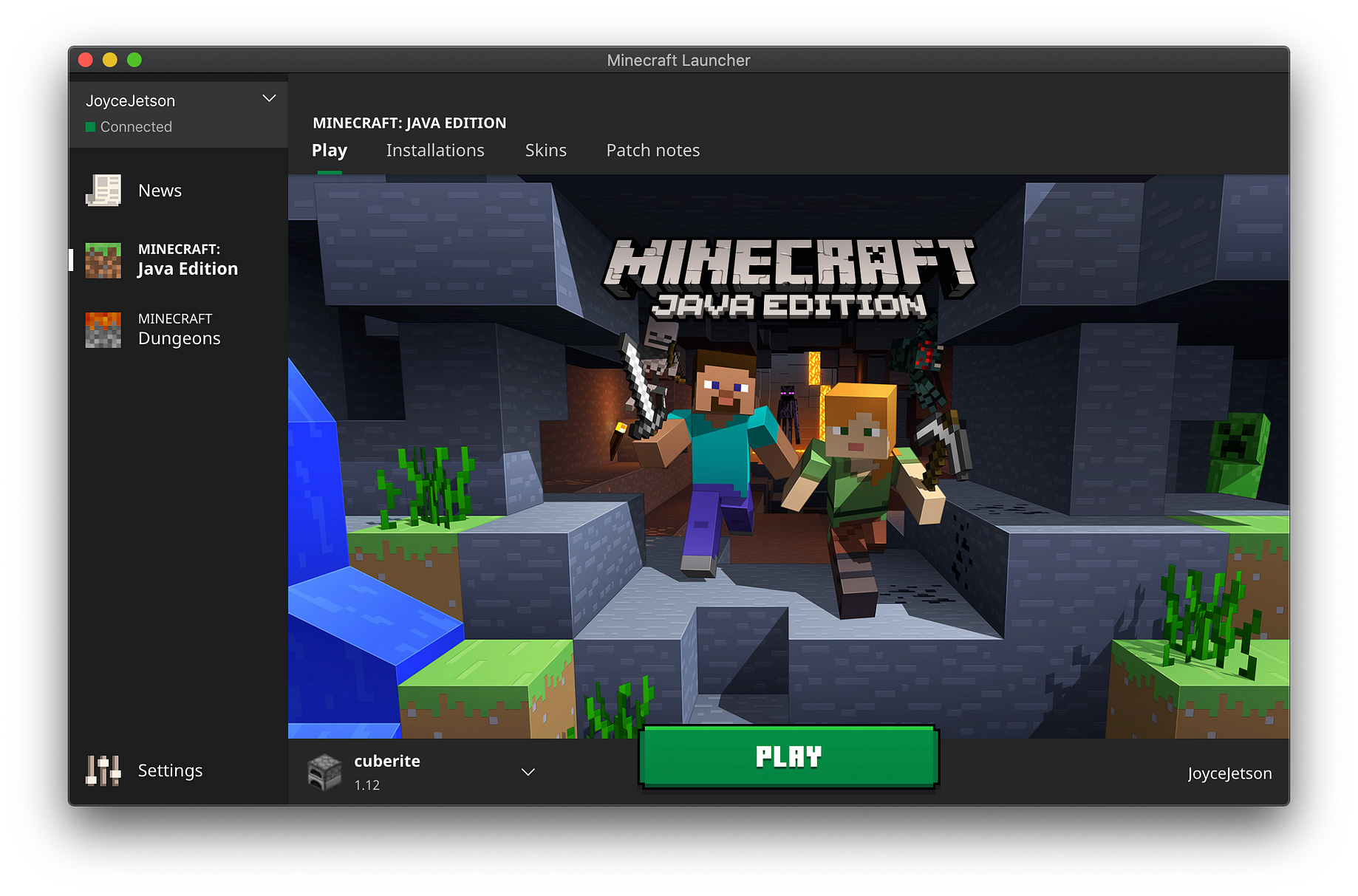Click the Minecraft Dungeons block icon
The image size is (1358, 896).
coord(103,329)
